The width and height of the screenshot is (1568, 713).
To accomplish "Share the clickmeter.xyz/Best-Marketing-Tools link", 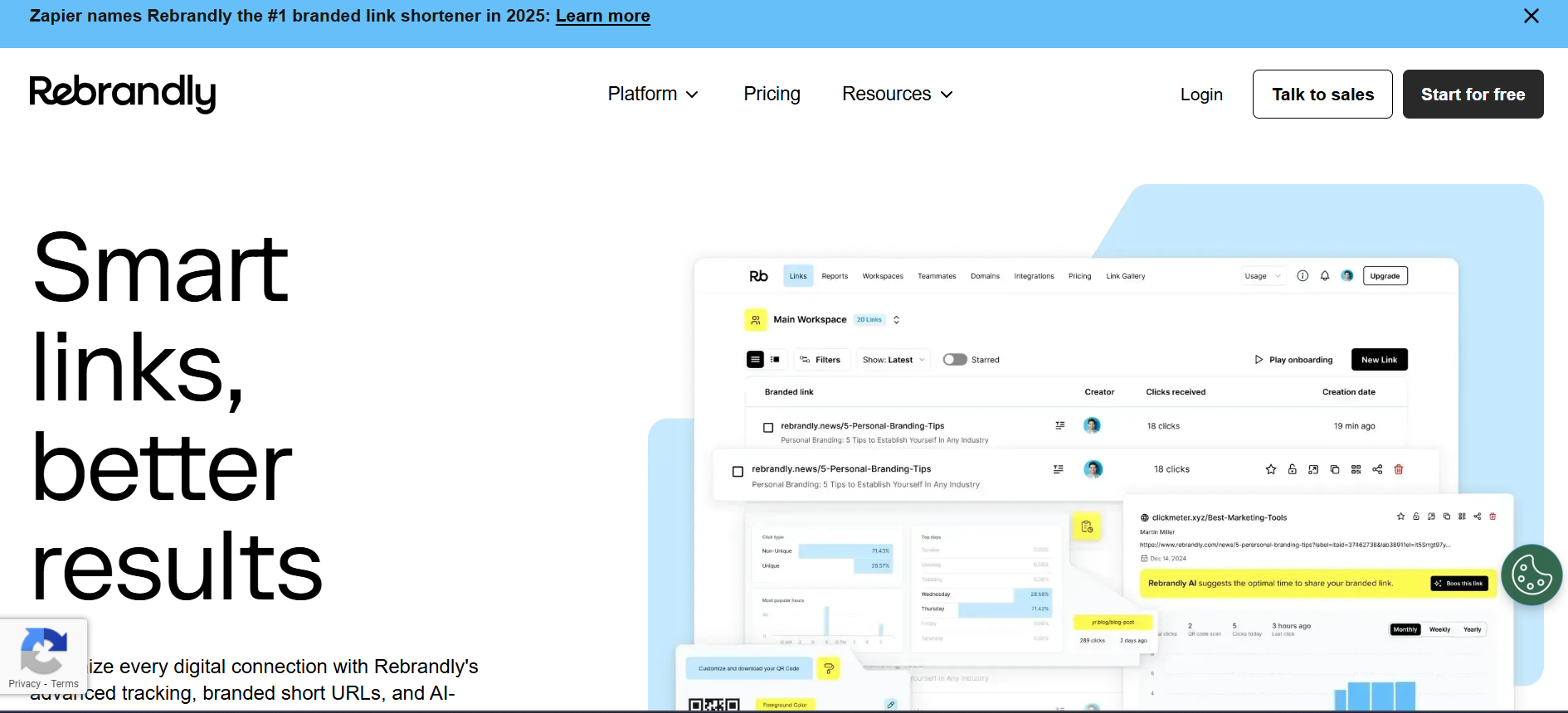I will pos(1478,517).
